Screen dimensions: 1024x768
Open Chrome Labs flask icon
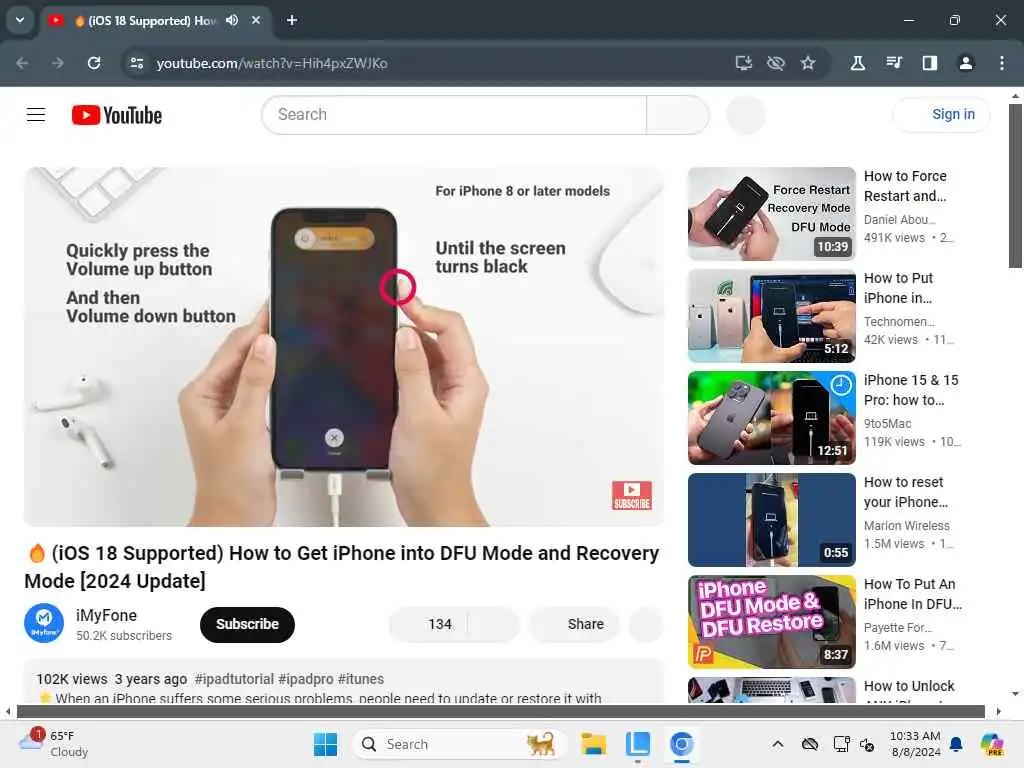click(x=857, y=63)
